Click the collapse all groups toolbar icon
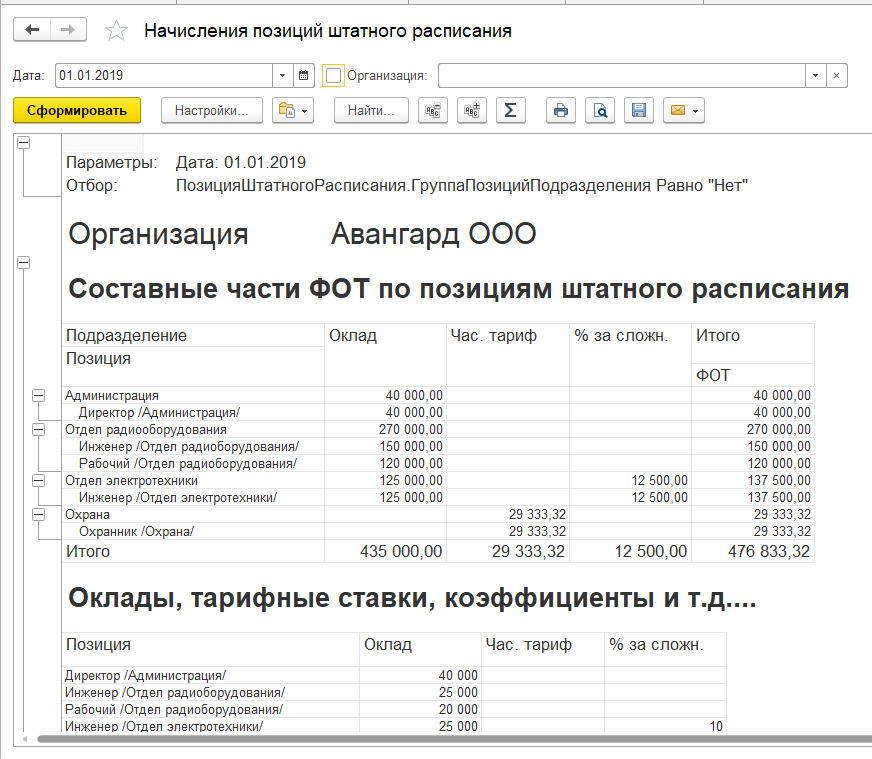 tap(433, 110)
